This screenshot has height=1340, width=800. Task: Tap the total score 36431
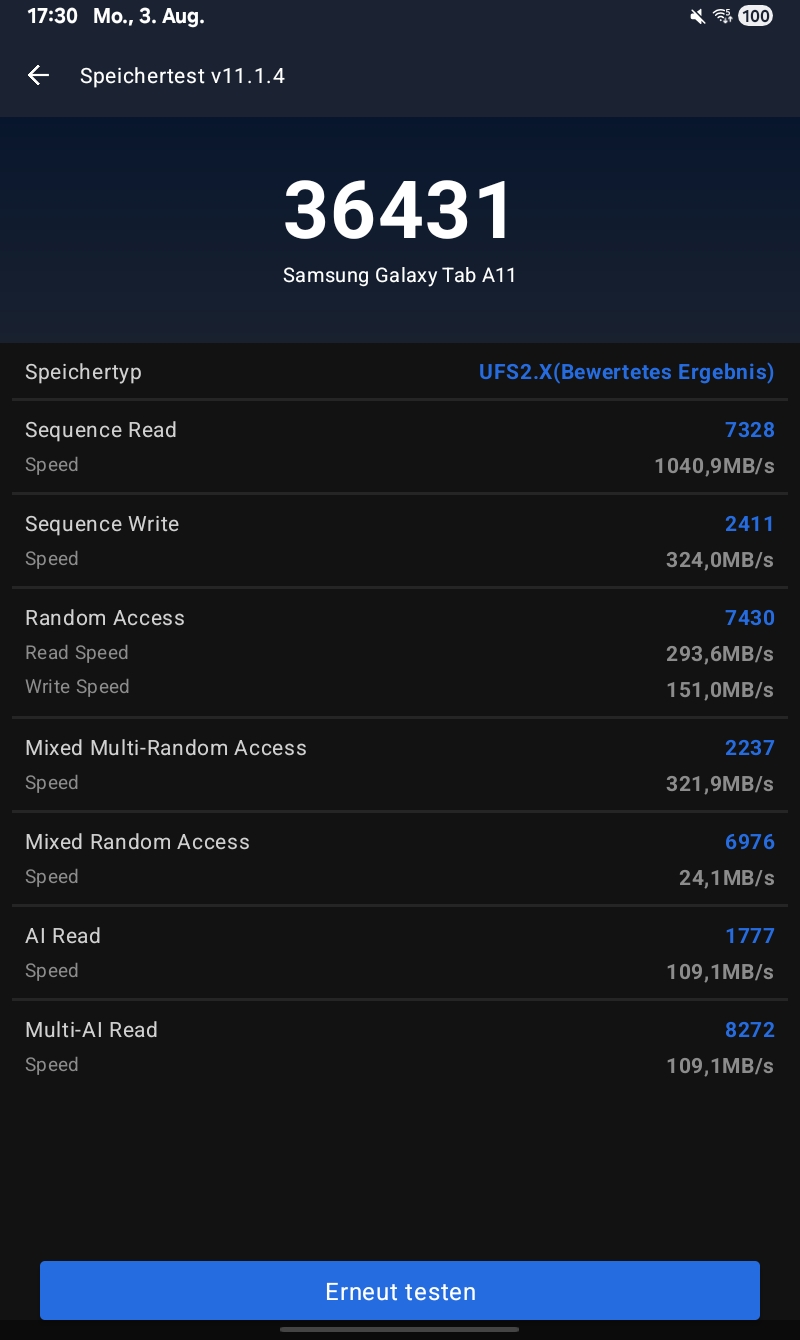pyautogui.click(x=399, y=210)
